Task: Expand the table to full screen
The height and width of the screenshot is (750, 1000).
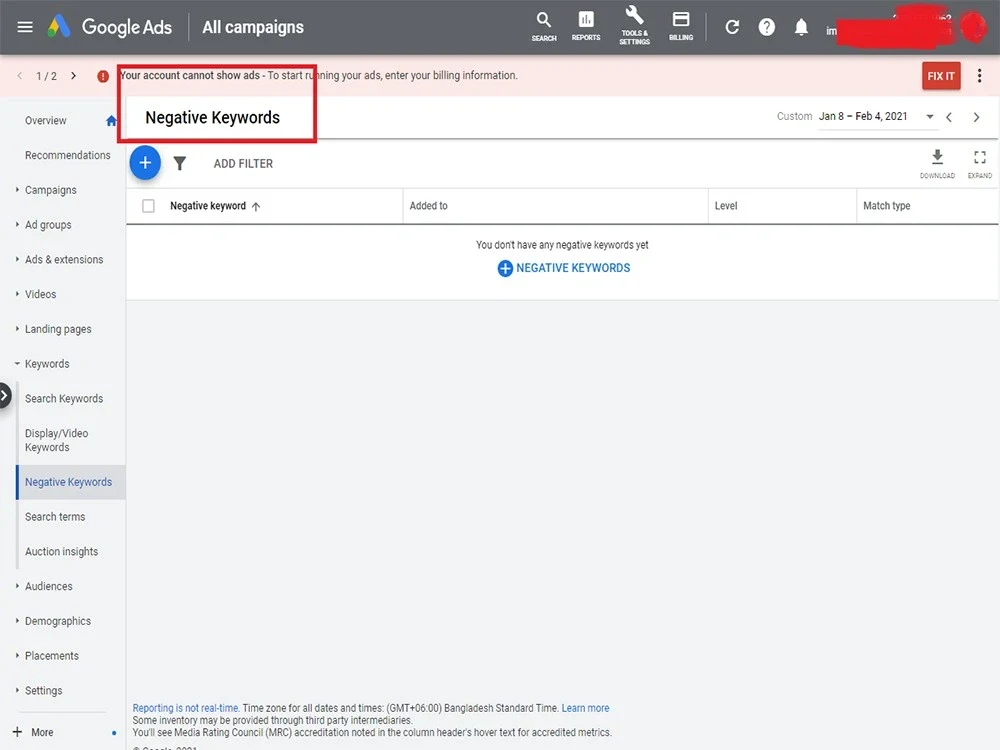Action: click(x=980, y=163)
